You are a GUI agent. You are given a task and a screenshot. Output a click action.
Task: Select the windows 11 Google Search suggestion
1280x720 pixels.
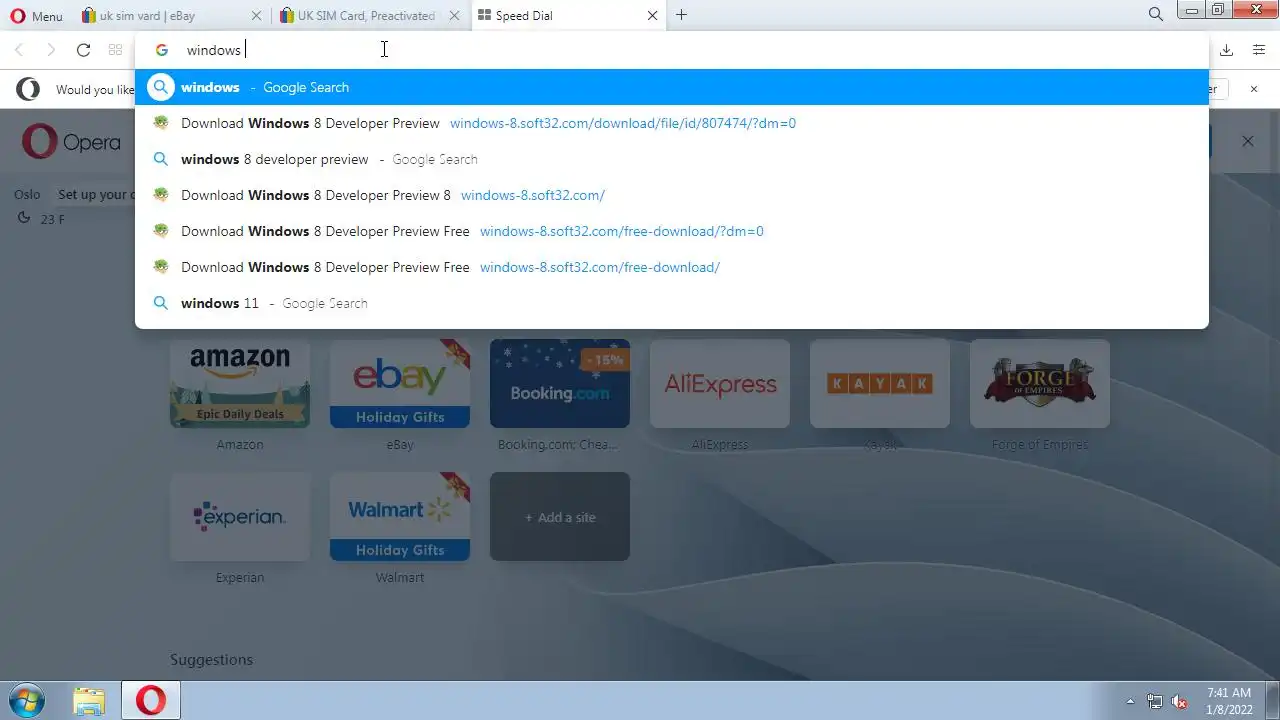[672, 303]
